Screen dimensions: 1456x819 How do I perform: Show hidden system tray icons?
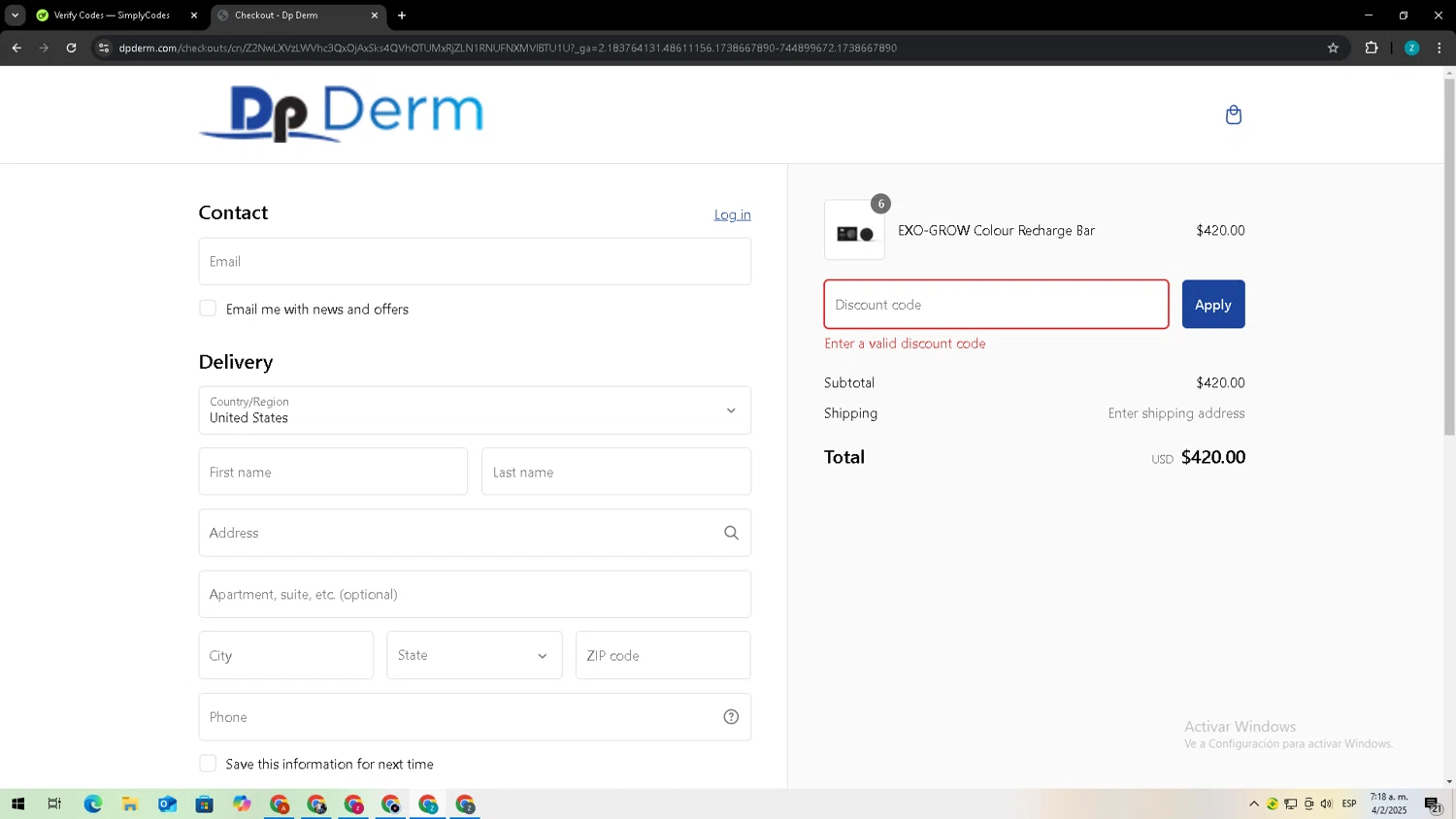(x=1254, y=803)
